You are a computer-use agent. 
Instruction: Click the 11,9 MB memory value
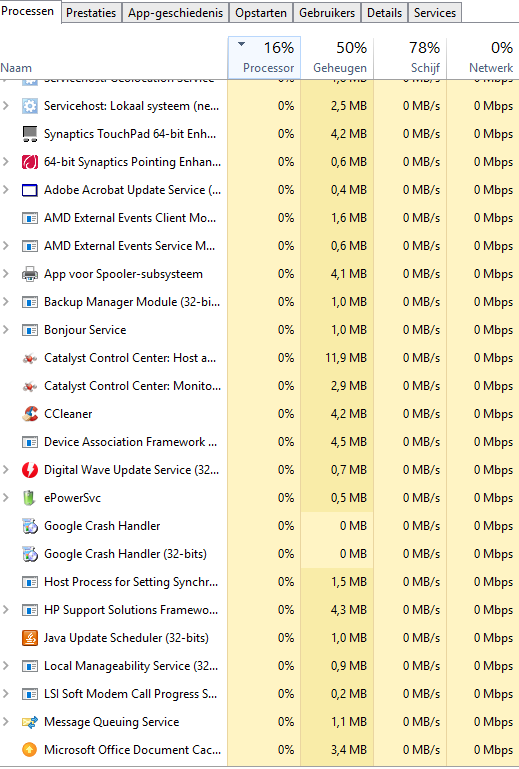point(346,358)
